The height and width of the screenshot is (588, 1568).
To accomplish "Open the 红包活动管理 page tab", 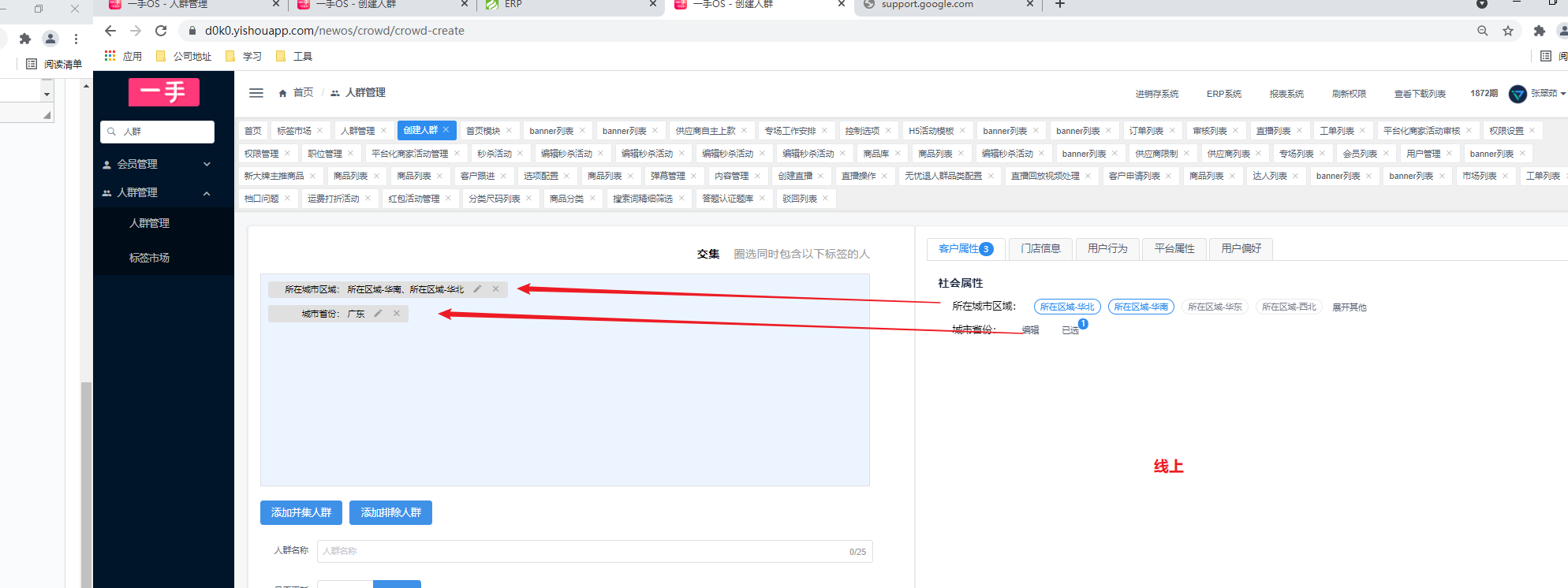I will 414,199.
